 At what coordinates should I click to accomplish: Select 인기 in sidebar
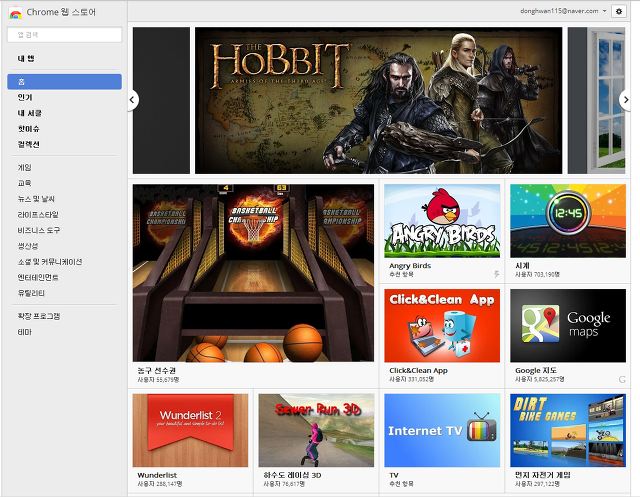click(25, 97)
